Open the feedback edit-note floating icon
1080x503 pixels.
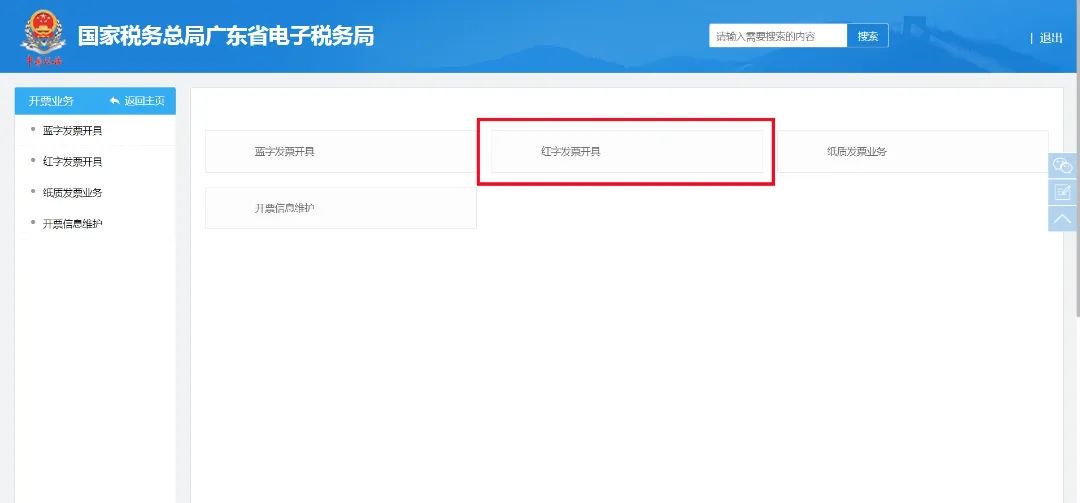(1062, 192)
